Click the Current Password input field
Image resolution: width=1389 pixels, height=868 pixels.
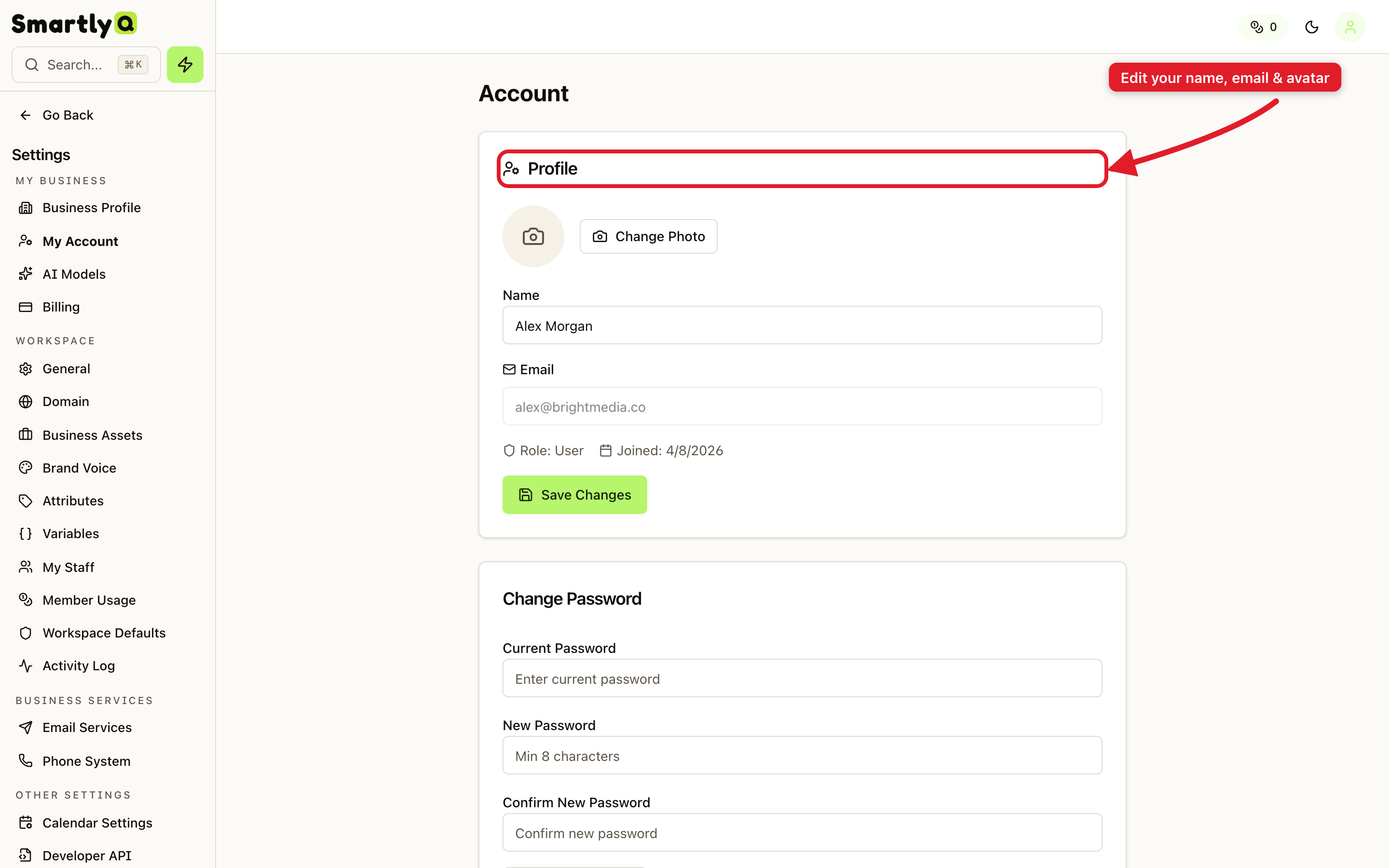[802, 678]
